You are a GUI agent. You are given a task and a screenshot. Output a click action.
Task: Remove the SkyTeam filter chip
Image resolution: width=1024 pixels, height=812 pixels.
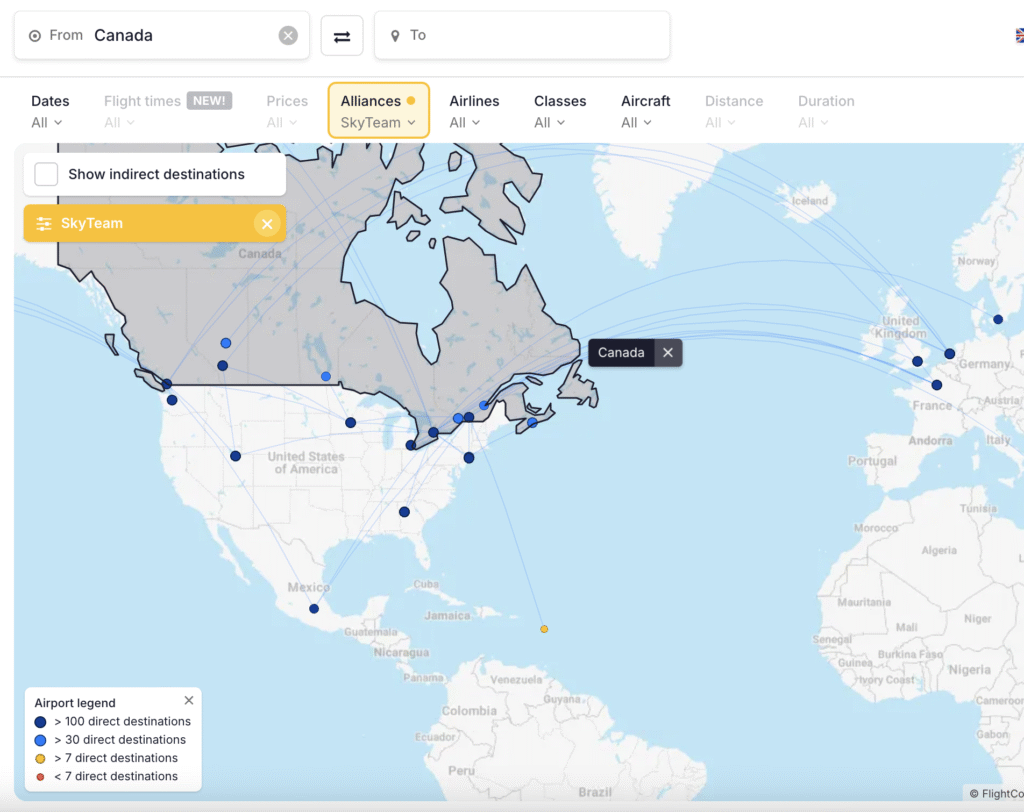267,224
